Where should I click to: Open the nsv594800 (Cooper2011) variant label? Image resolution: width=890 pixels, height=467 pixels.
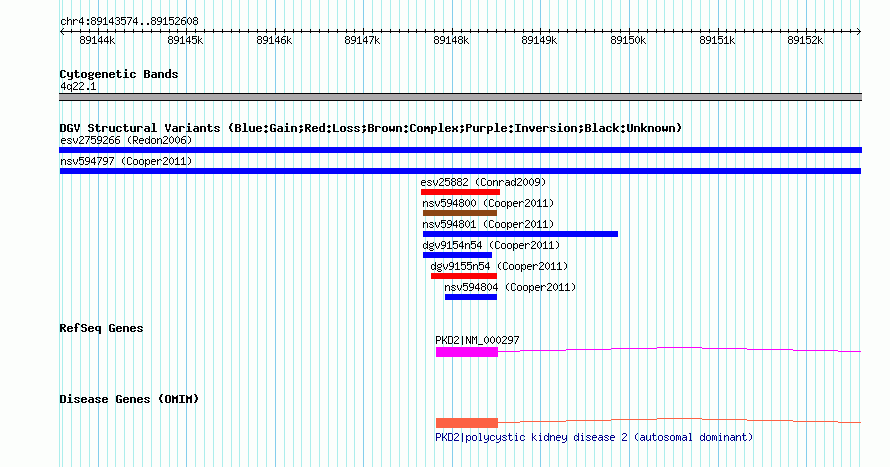(488, 203)
